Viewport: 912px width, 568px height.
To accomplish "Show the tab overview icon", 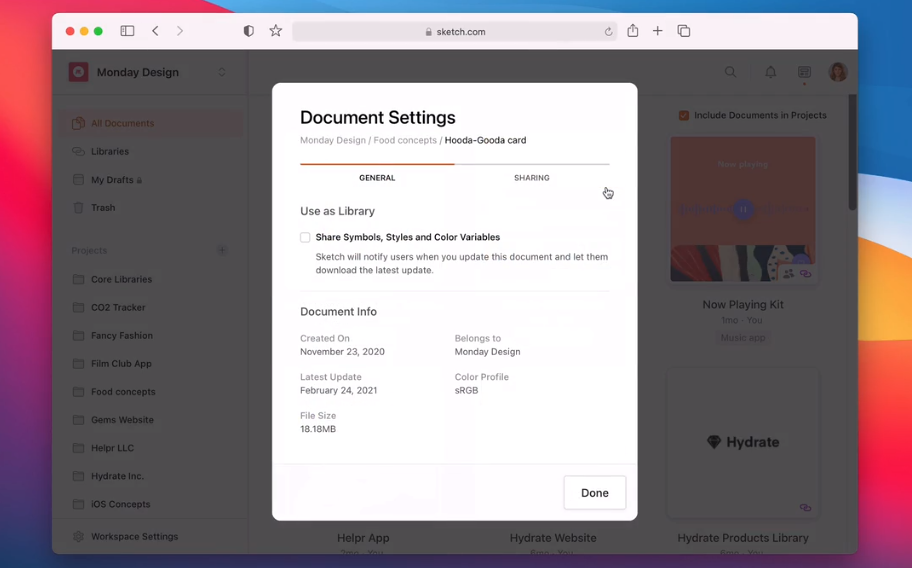I will click(684, 31).
